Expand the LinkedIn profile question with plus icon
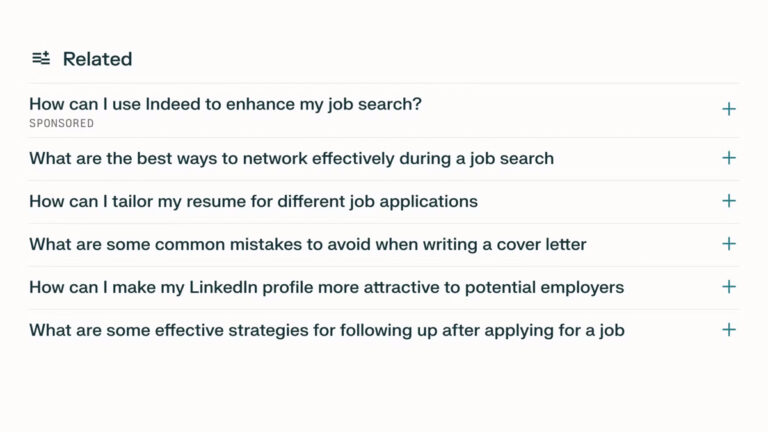Viewport: 768px width, 432px height. click(x=729, y=287)
